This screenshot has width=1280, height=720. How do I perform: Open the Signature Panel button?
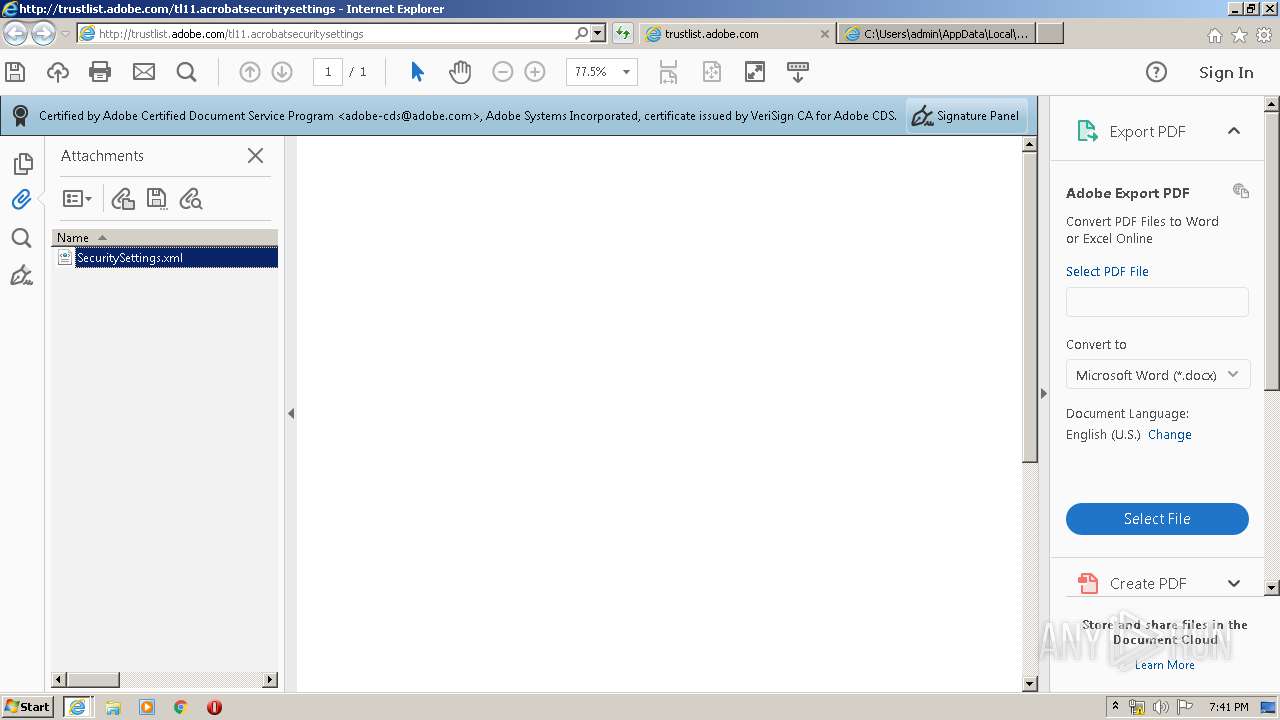pyautogui.click(x=966, y=116)
